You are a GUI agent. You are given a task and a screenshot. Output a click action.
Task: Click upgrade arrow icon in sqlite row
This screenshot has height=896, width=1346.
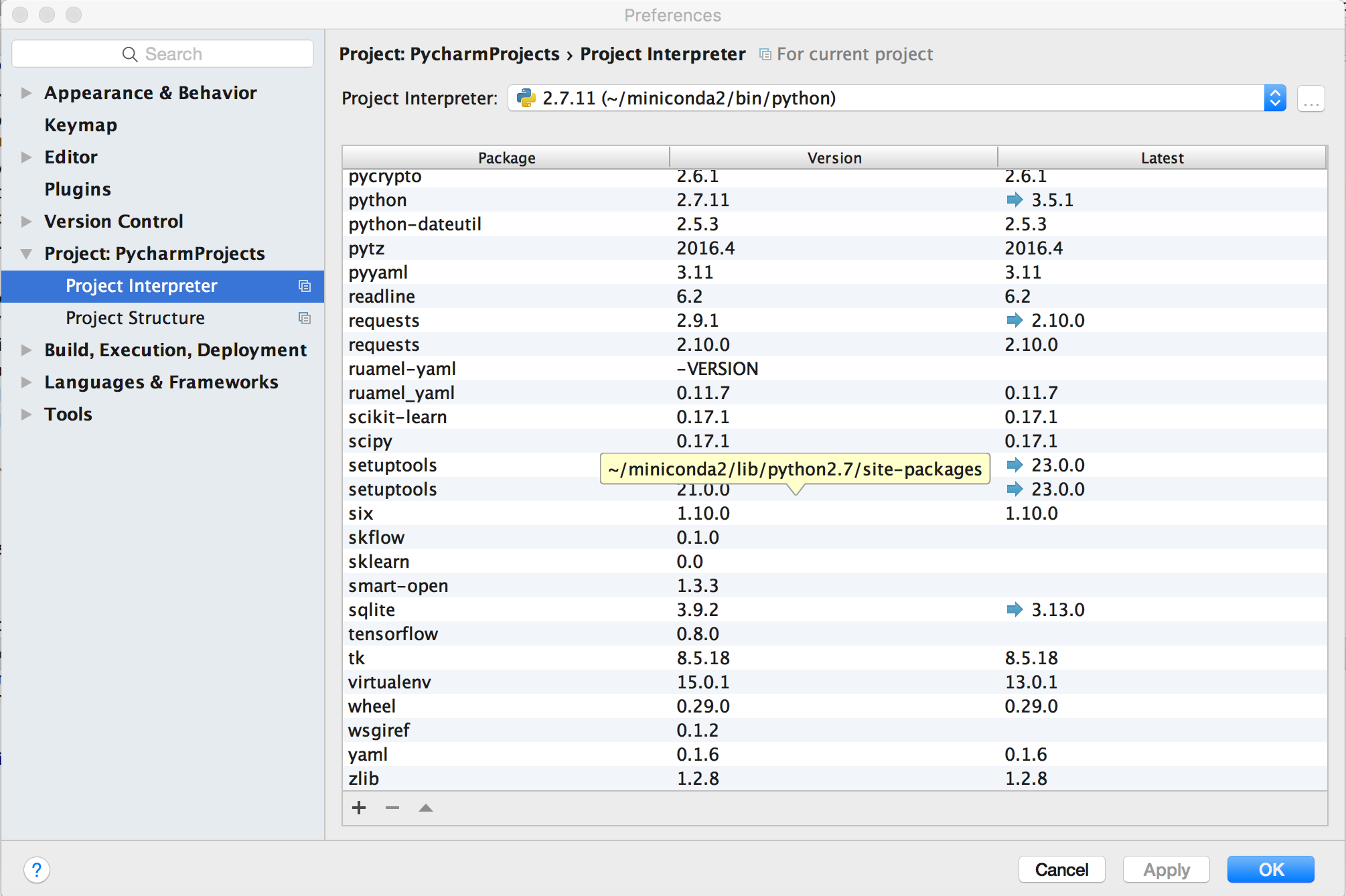tap(1015, 609)
